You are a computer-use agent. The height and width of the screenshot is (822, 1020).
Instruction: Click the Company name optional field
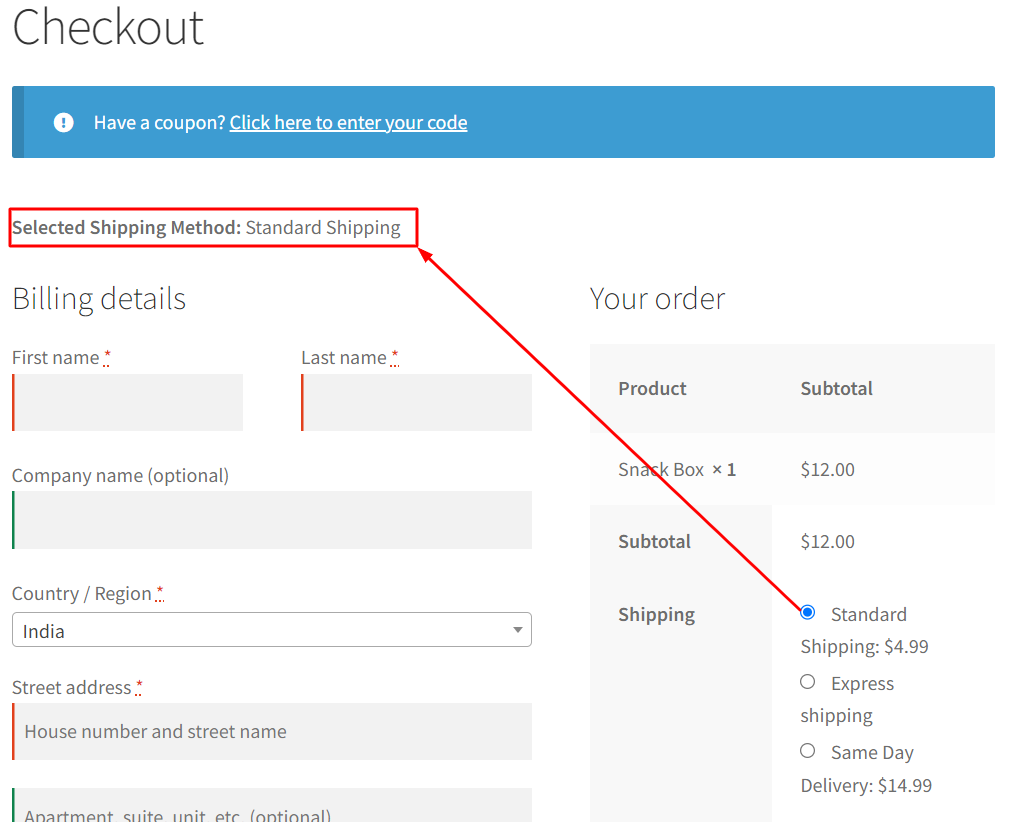[x=272, y=520]
